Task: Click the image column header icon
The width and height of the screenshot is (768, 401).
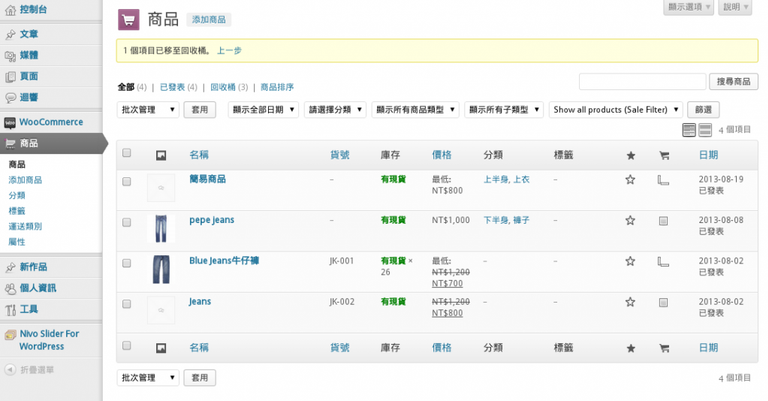Action: (161, 155)
